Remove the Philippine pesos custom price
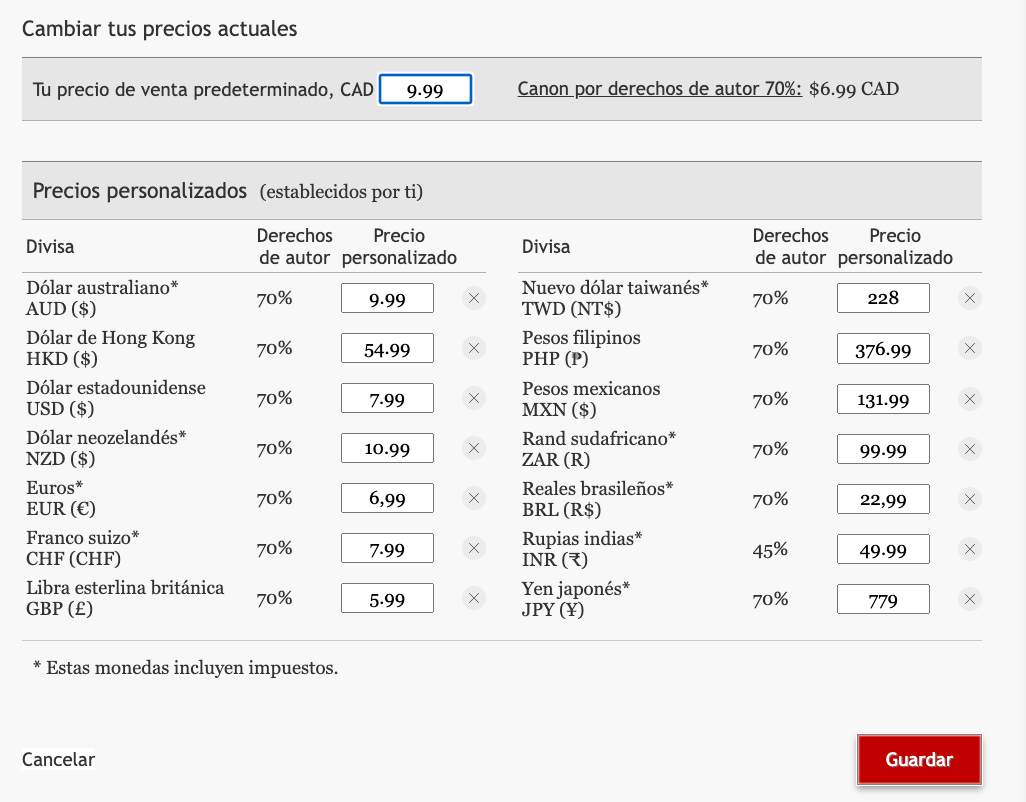The image size is (1026, 802). coord(969,348)
